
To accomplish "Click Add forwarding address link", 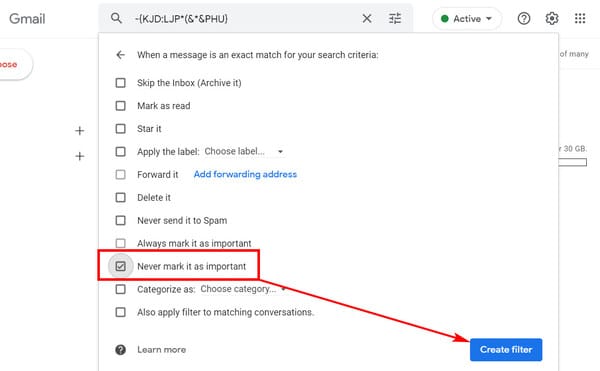I will [245, 174].
